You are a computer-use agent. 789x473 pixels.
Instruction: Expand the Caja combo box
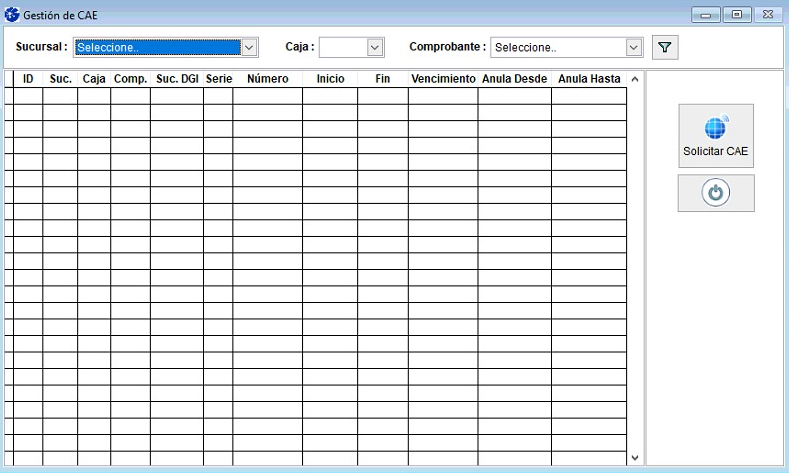tap(375, 47)
